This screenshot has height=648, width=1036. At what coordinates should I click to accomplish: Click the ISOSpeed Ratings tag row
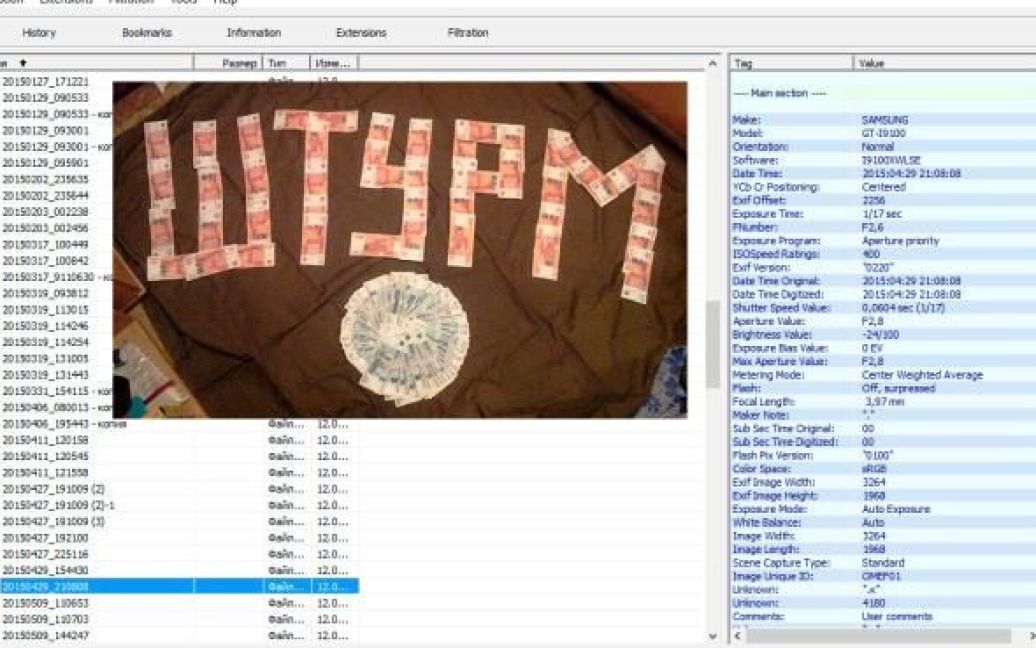[x=883, y=254]
